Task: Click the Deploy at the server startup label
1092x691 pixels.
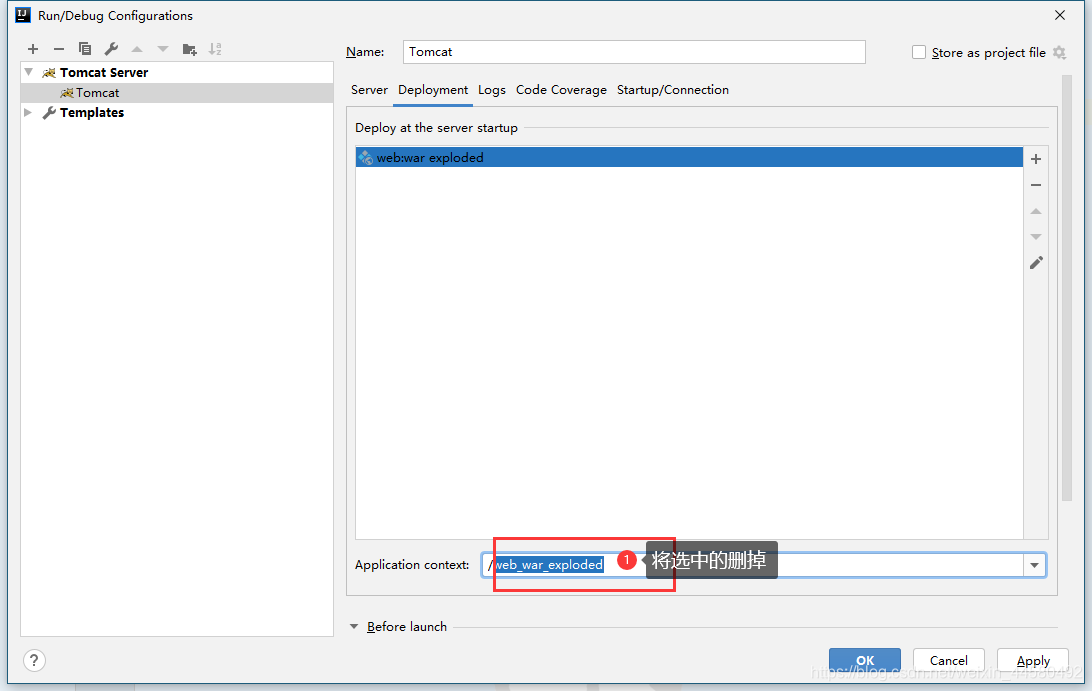Action: [x=436, y=127]
